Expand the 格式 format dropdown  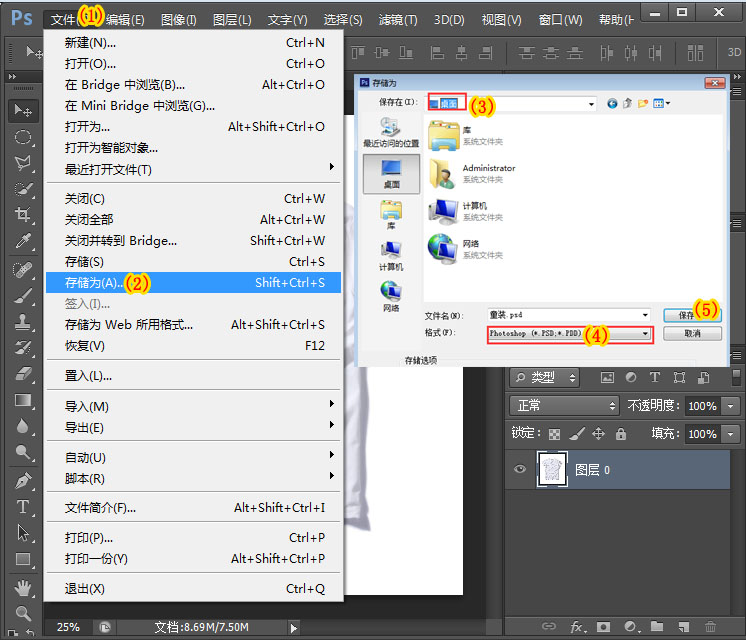(x=645, y=334)
